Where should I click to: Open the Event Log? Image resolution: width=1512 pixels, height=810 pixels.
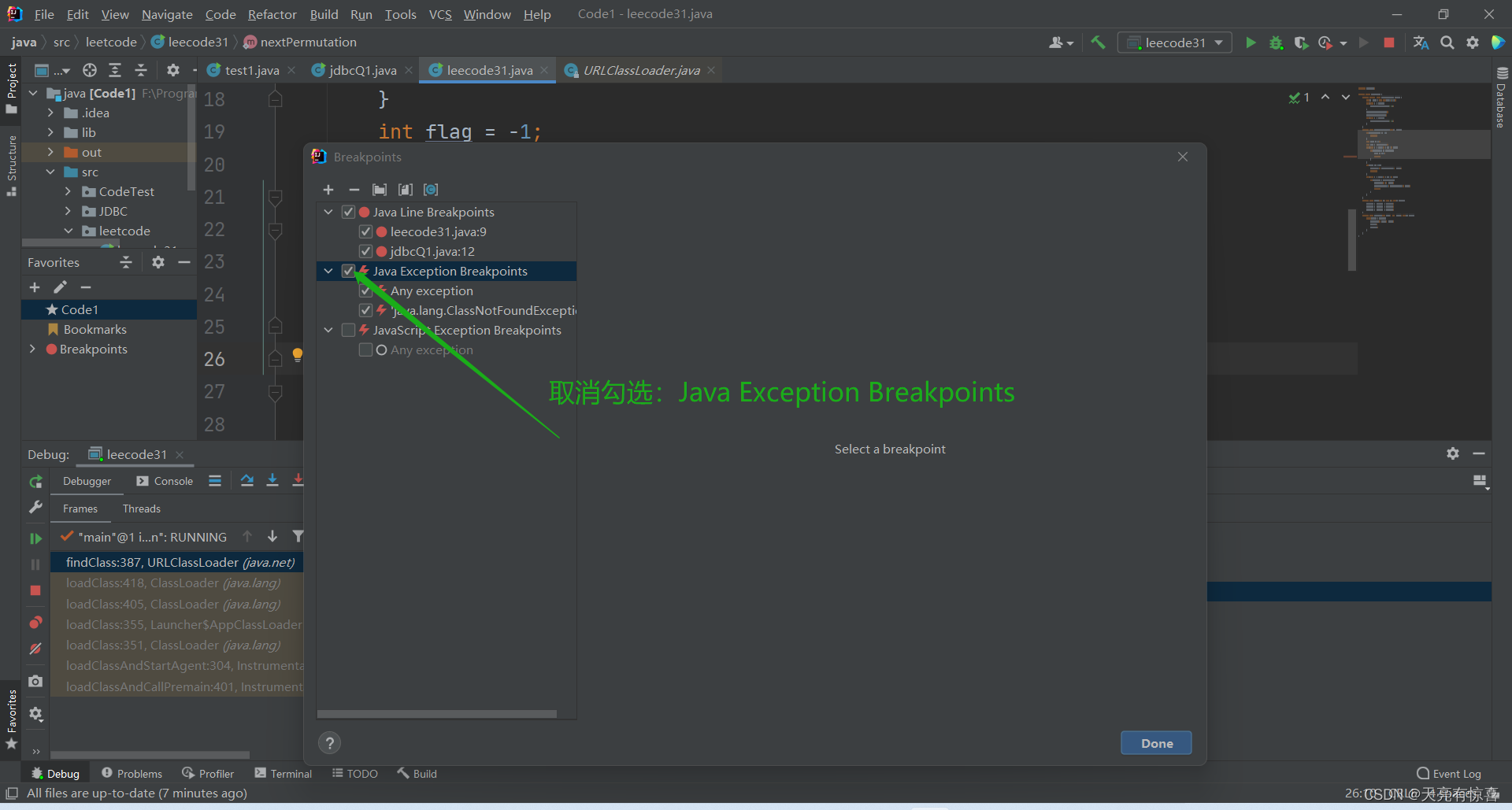pos(1449,774)
